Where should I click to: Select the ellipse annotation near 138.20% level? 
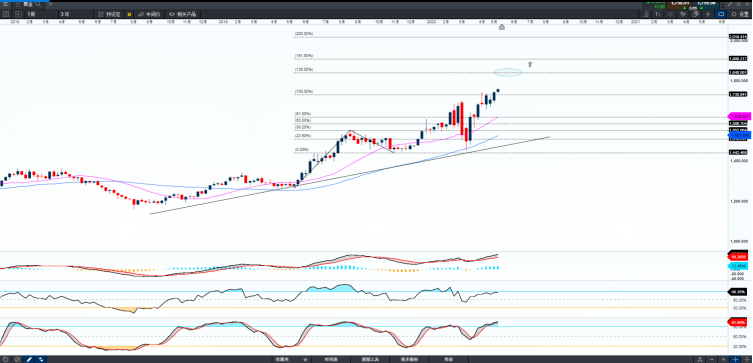pos(508,73)
